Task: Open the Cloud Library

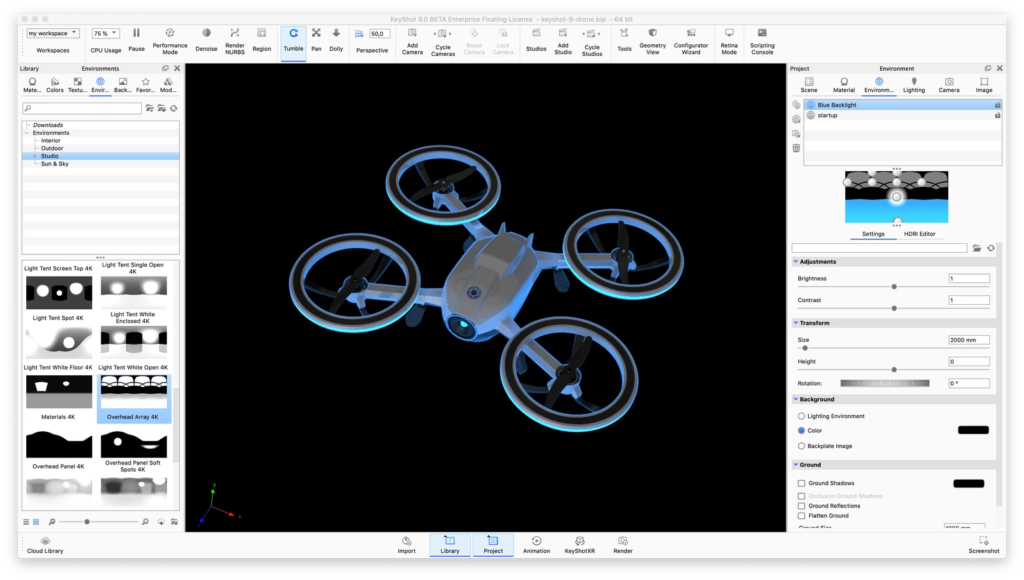Action: pyautogui.click(x=45, y=545)
